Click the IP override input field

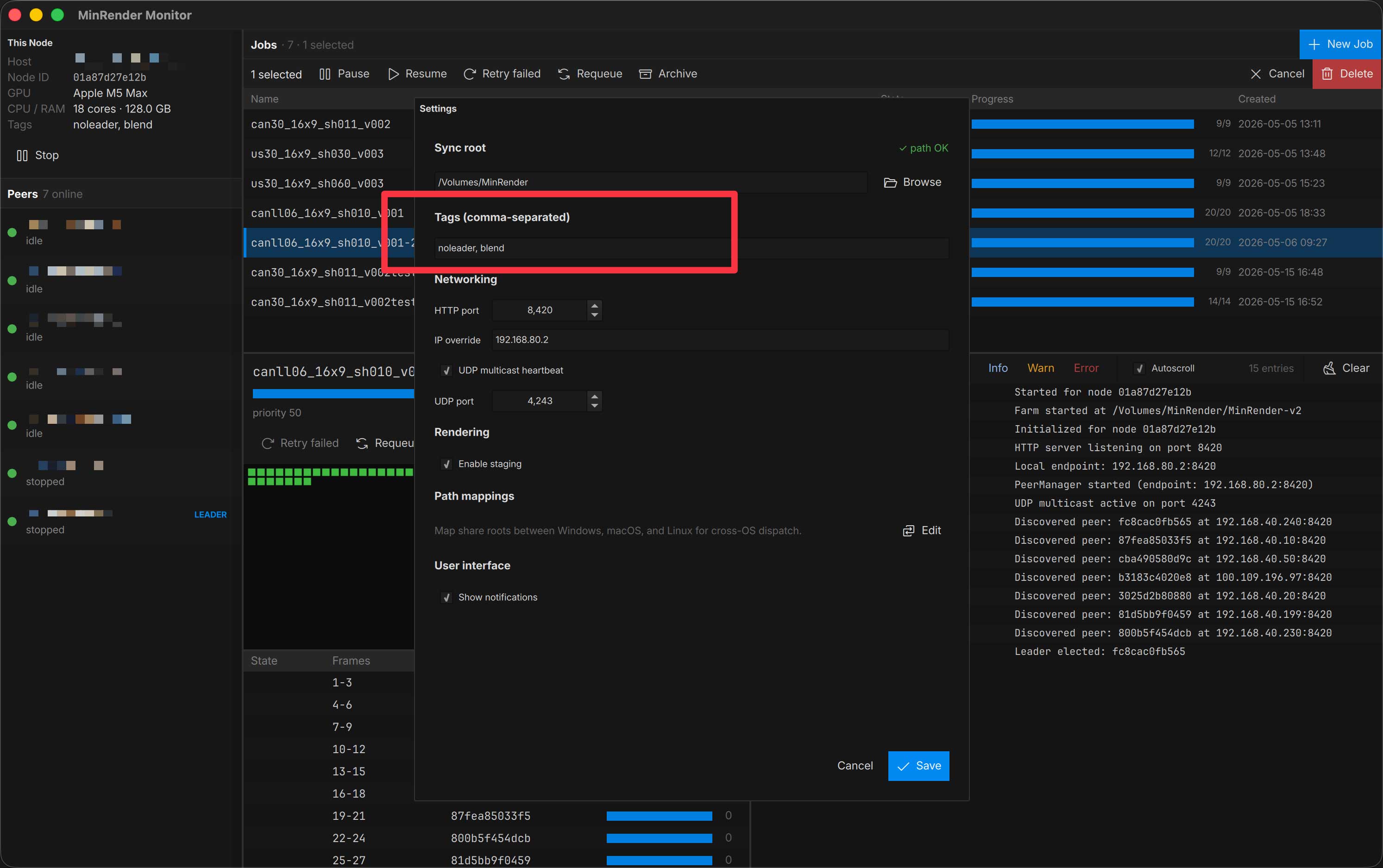(721, 340)
